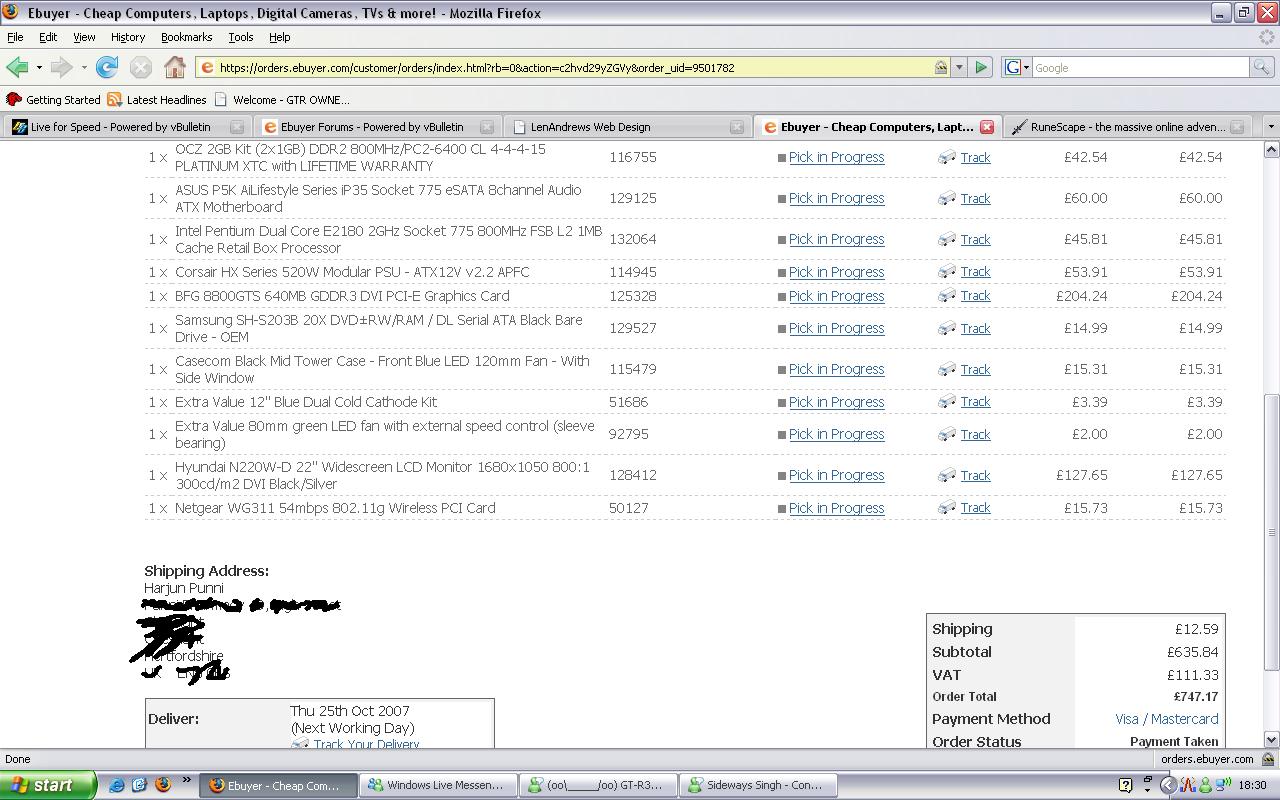Close the LenAndrews Web Design tab

[737, 127]
